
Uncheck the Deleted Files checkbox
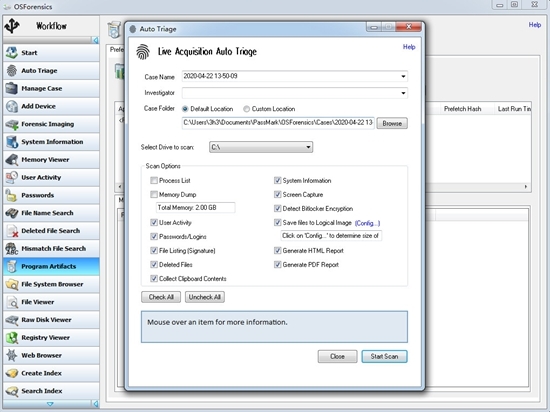(154, 265)
